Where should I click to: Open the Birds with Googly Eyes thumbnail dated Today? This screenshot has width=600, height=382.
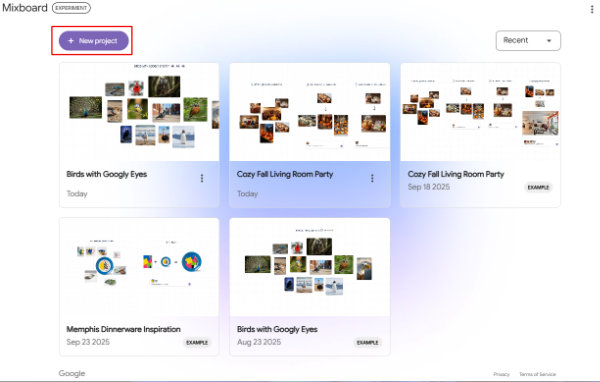tap(139, 112)
